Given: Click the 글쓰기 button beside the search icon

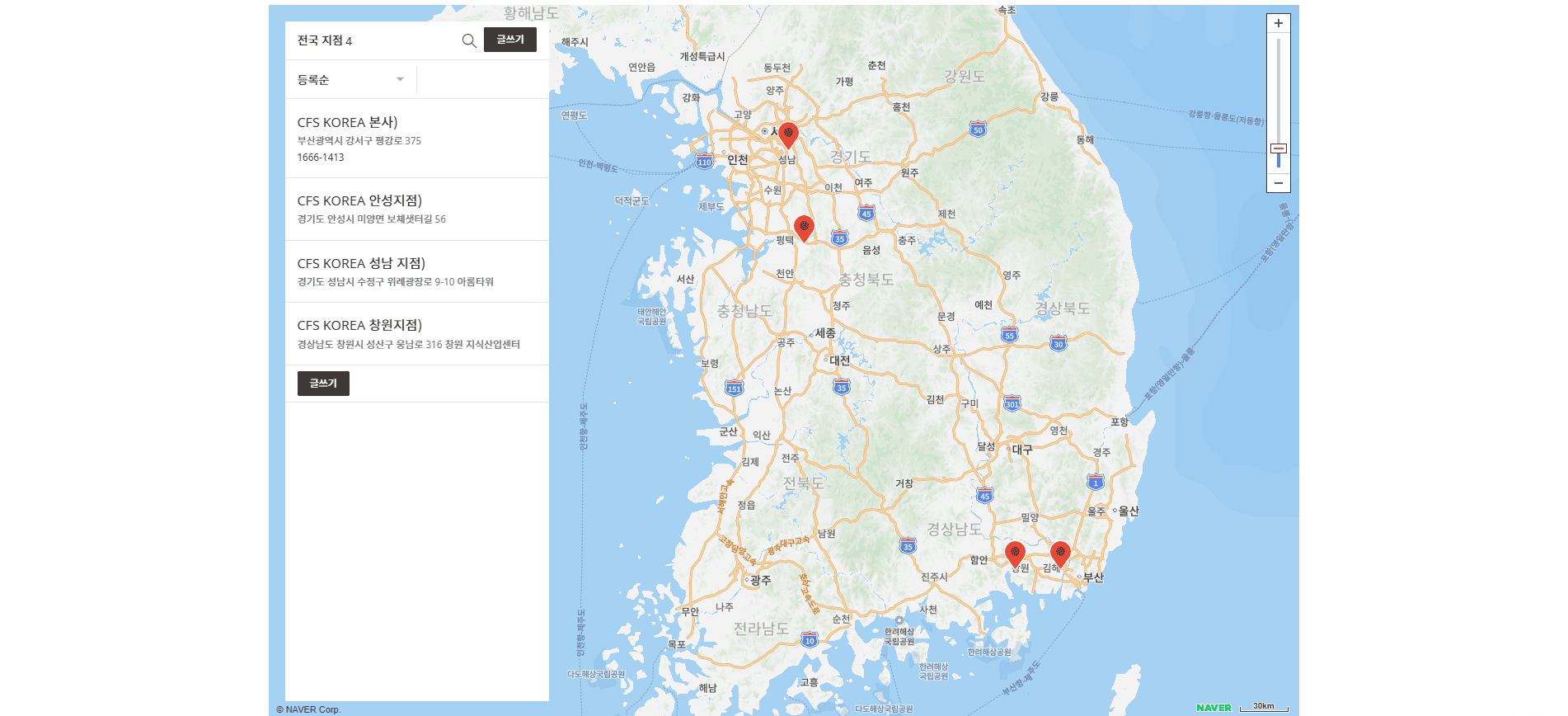Looking at the screenshot, I should point(510,40).
